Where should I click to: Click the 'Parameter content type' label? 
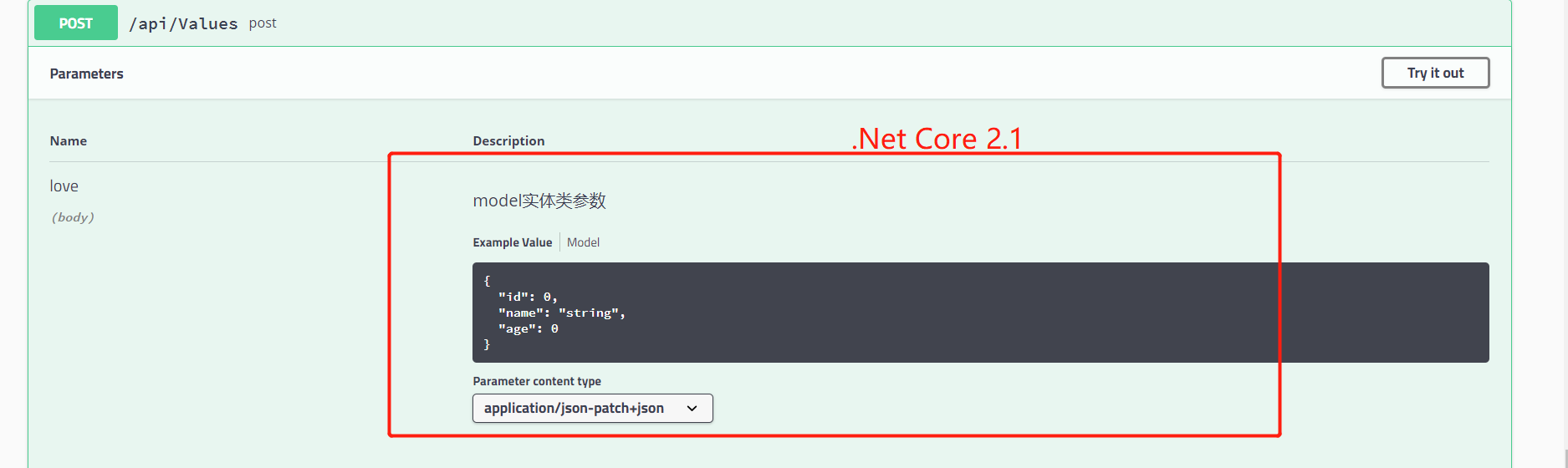coord(537,381)
